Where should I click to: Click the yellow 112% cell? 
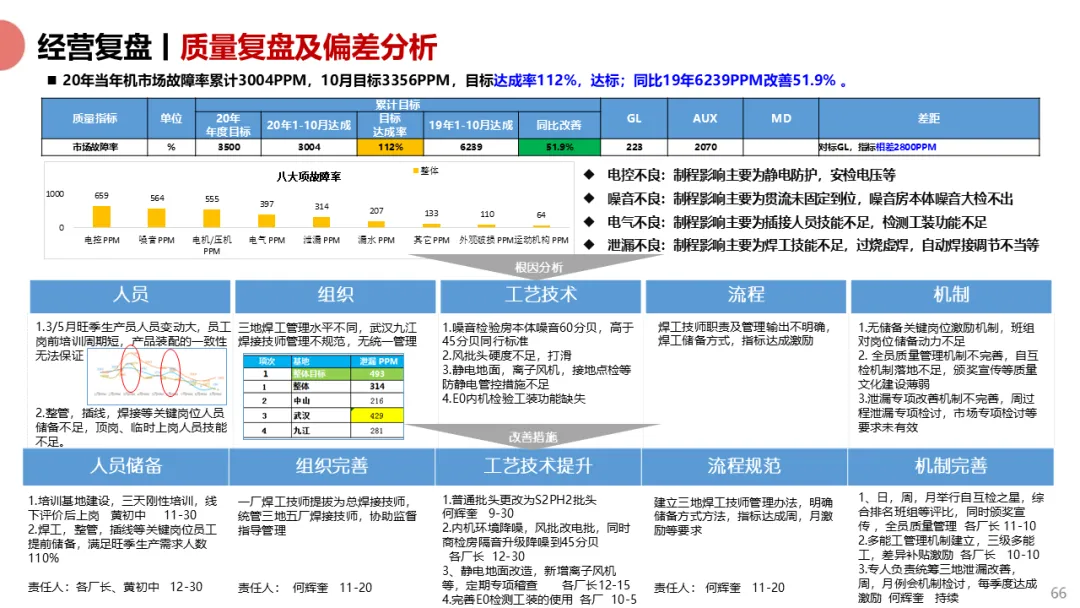click(x=390, y=147)
